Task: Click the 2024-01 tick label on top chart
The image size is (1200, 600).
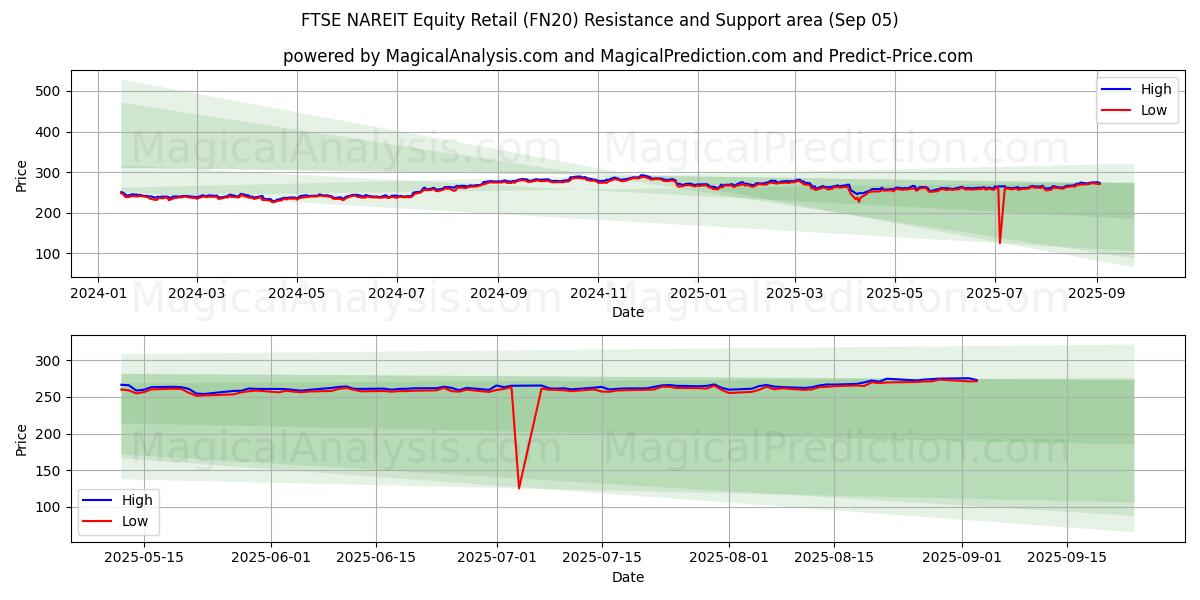Action: (98, 294)
